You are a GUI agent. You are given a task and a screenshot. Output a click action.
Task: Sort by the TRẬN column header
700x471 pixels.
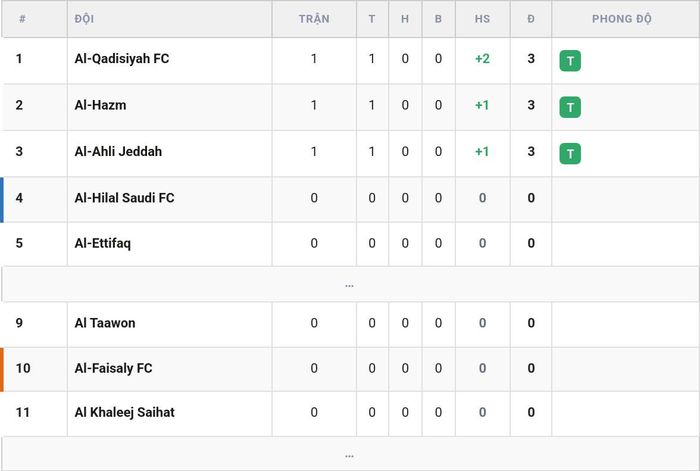coord(314,19)
